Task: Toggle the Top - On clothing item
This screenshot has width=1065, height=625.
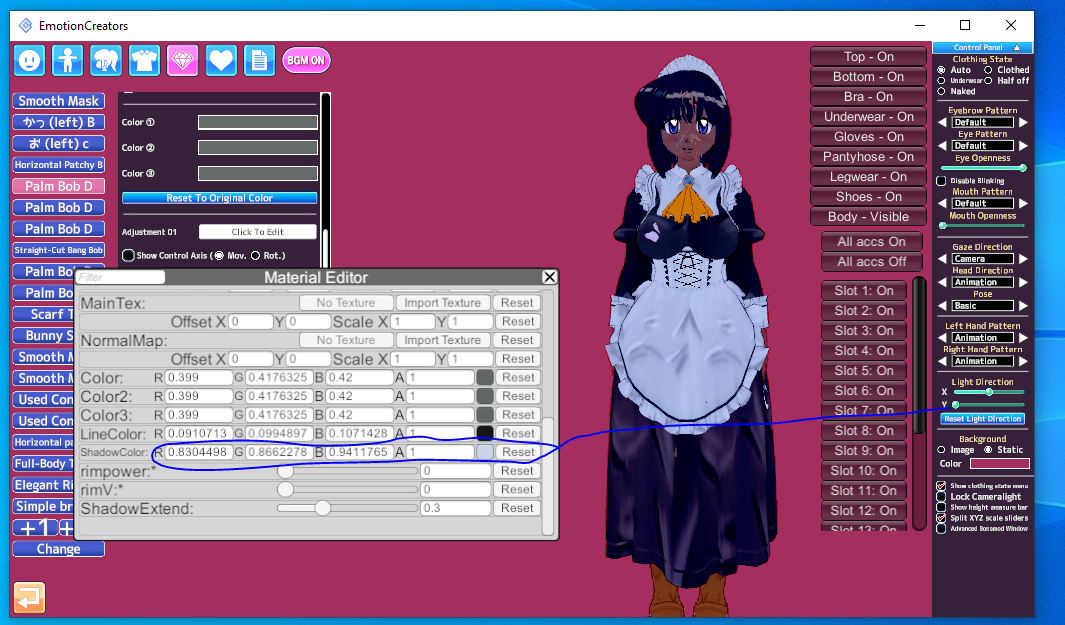Action: point(868,57)
